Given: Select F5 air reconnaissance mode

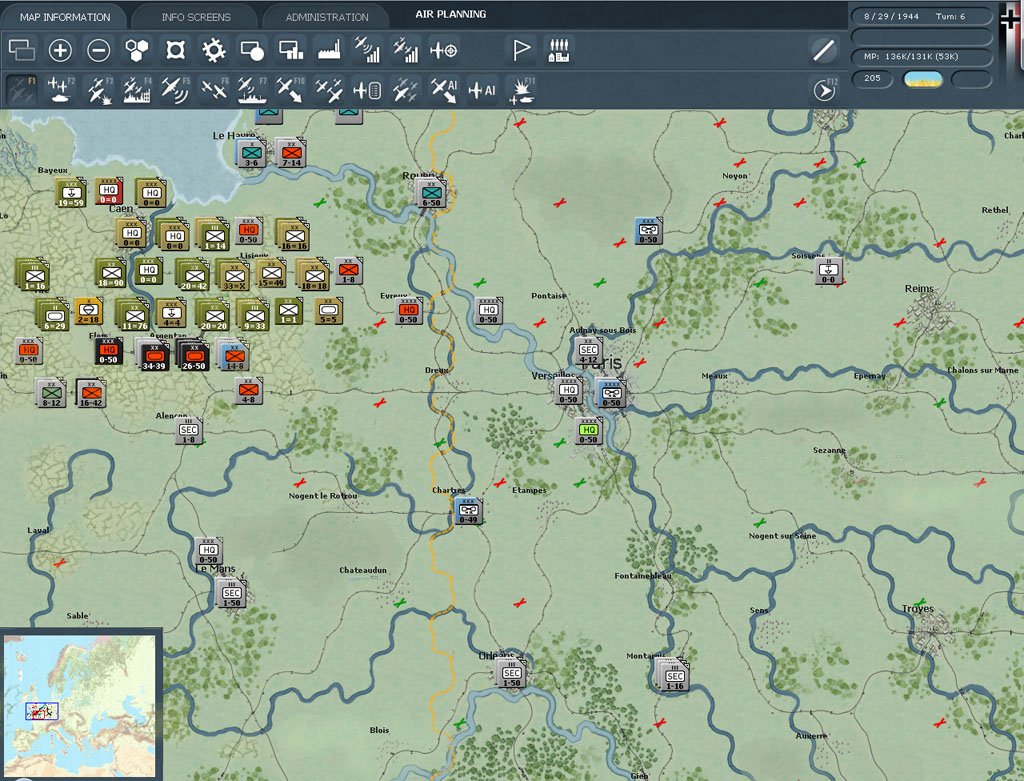Looking at the screenshot, I should click(x=175, y=90).
